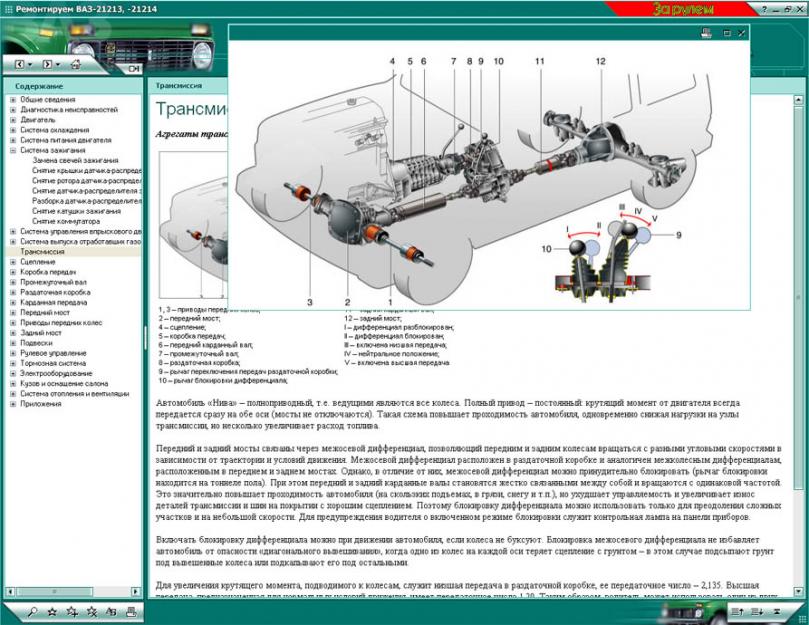Open Система питания двигателя chapter
809x625 pixels.
pyautogui.click(x=66, y=140)
